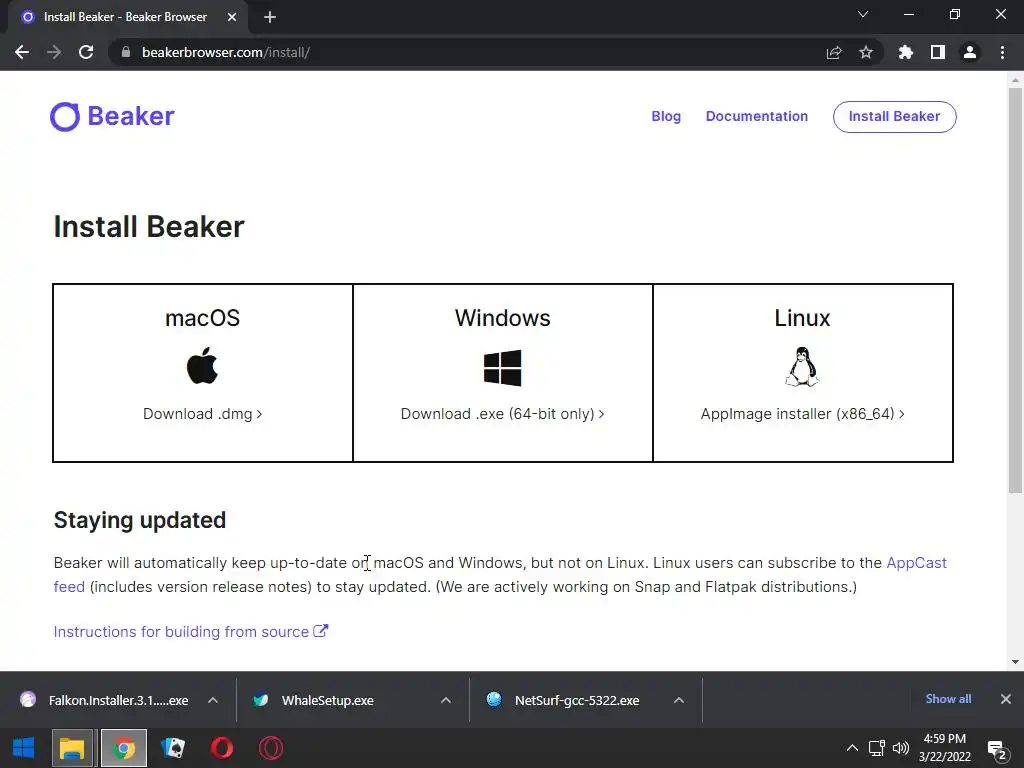Open the Windows Start menu
1024x768 pixels.
pos(24,748)
